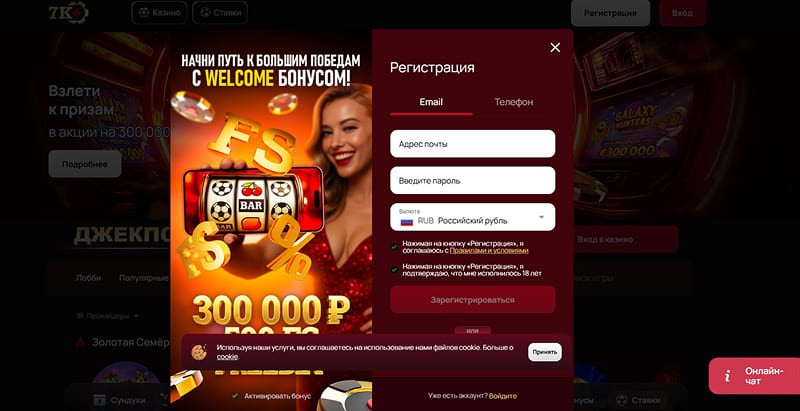Viewport: 800px width, 411px height.
Task: Click the Russian flag currency icon
Action: tap(407, 221)
